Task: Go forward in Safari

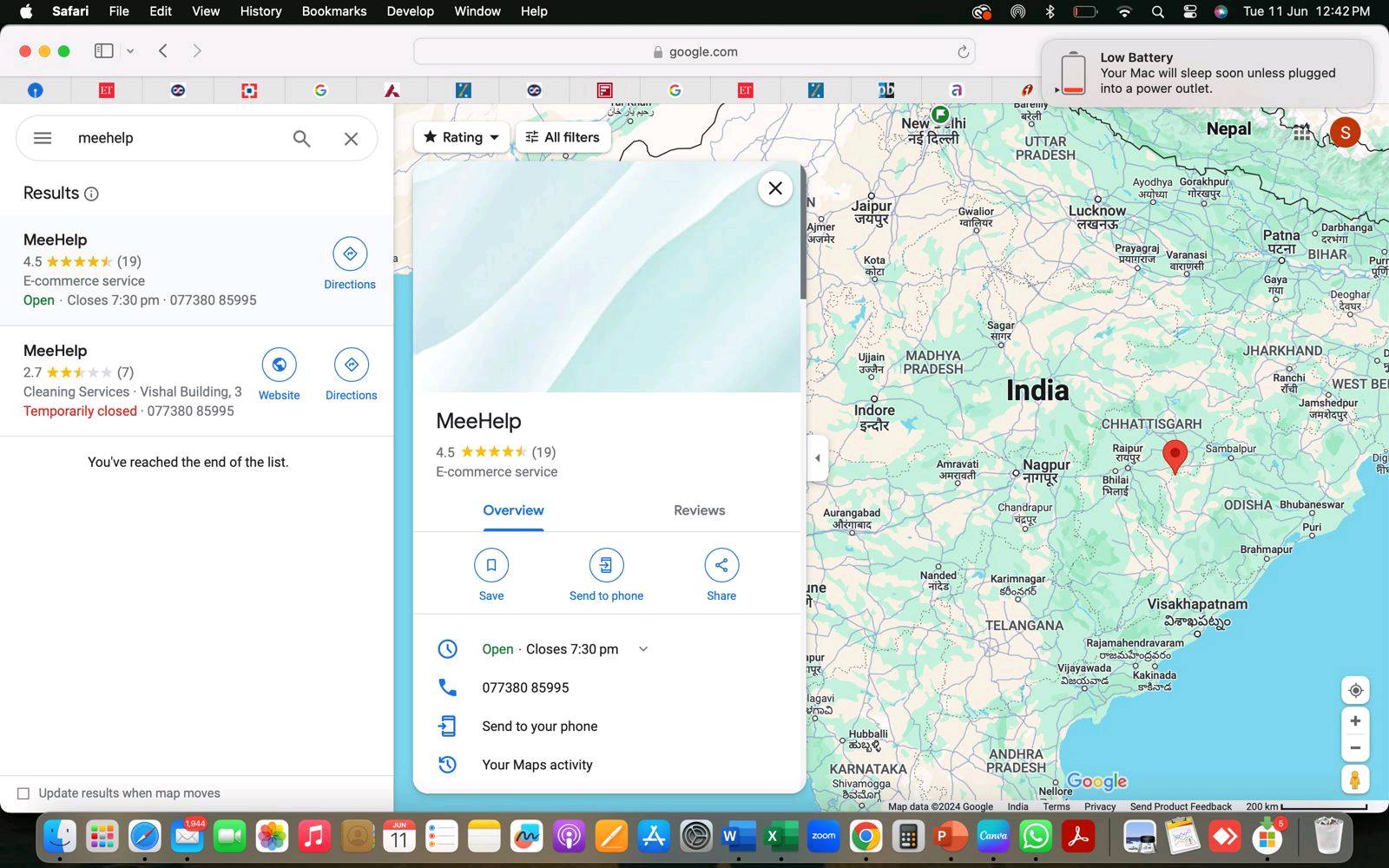Action: pos(197,51)
